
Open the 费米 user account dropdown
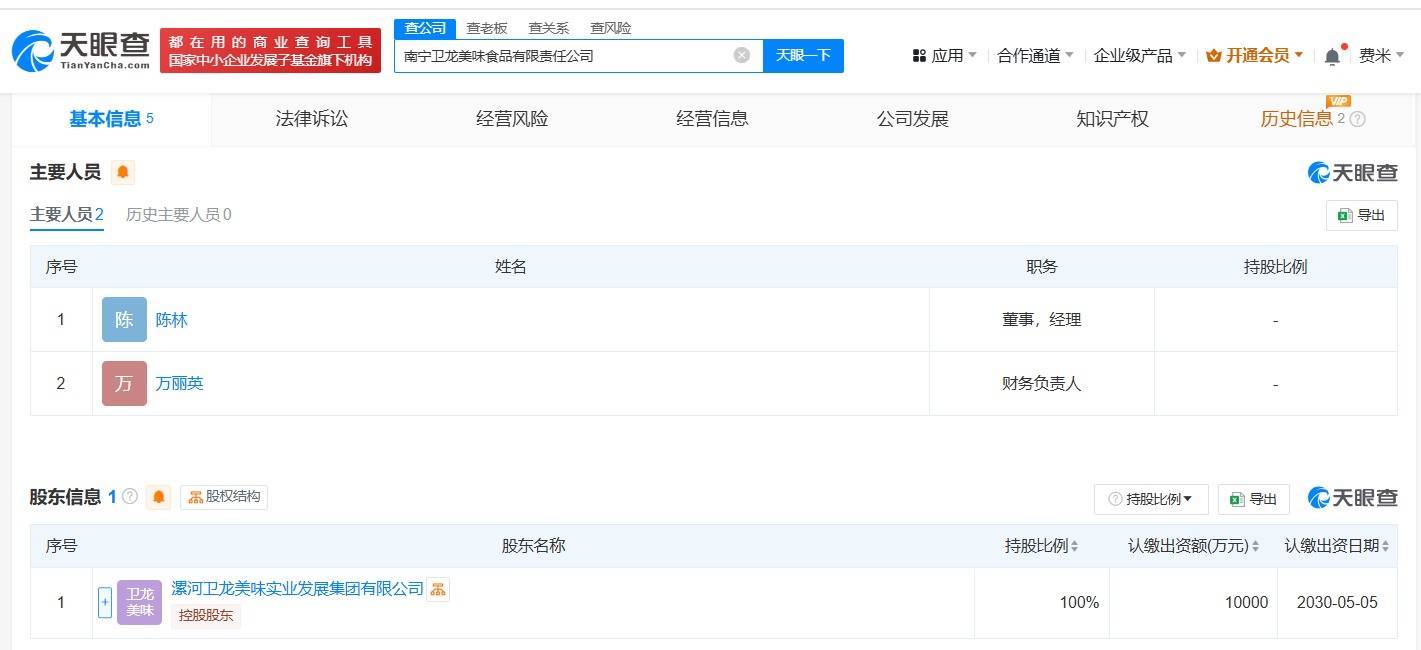click(x=1382, y=56)
